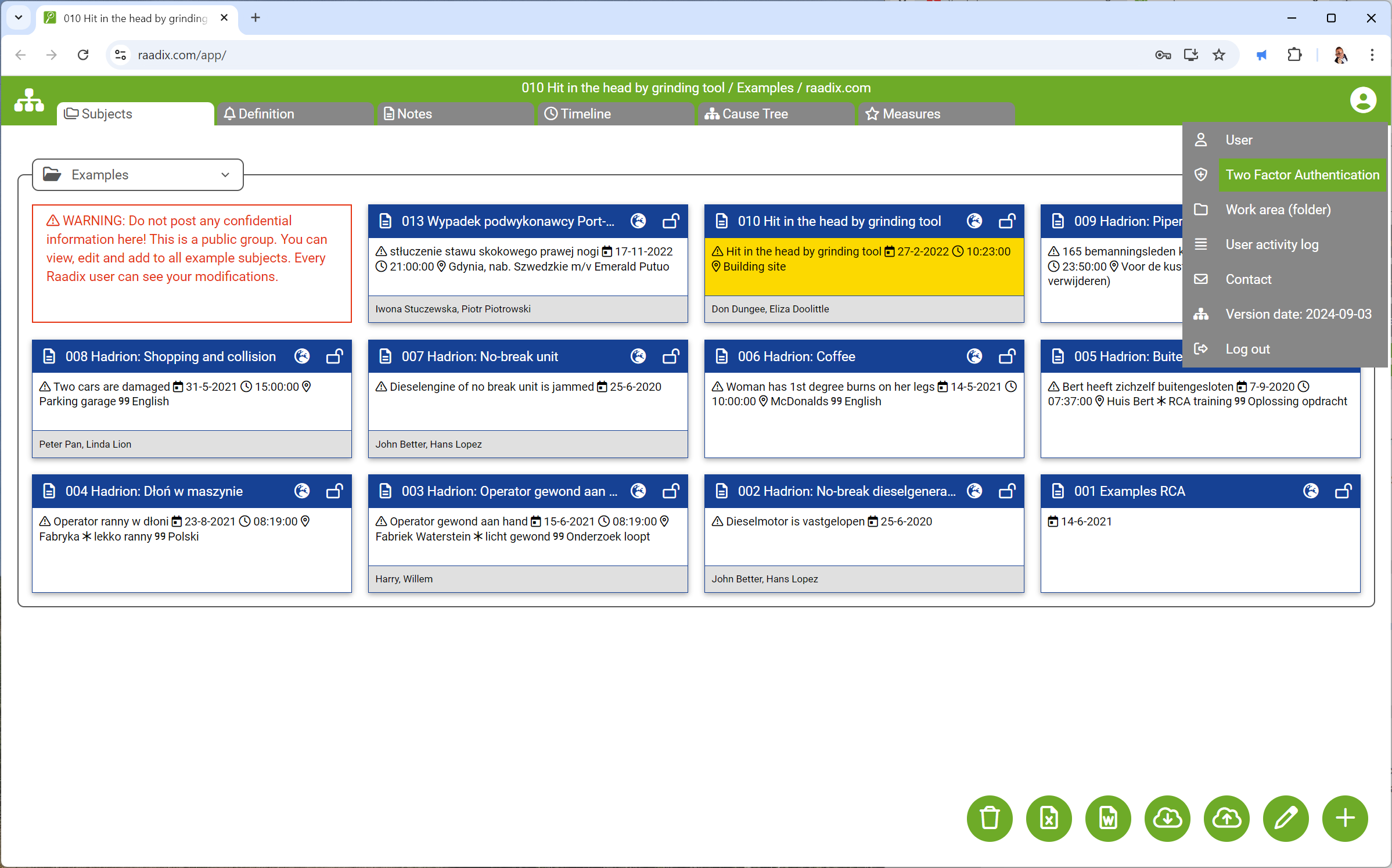Click Log out button in user menu
The width and height of the screenshot is (1392, 868).
pos(1248,349)
